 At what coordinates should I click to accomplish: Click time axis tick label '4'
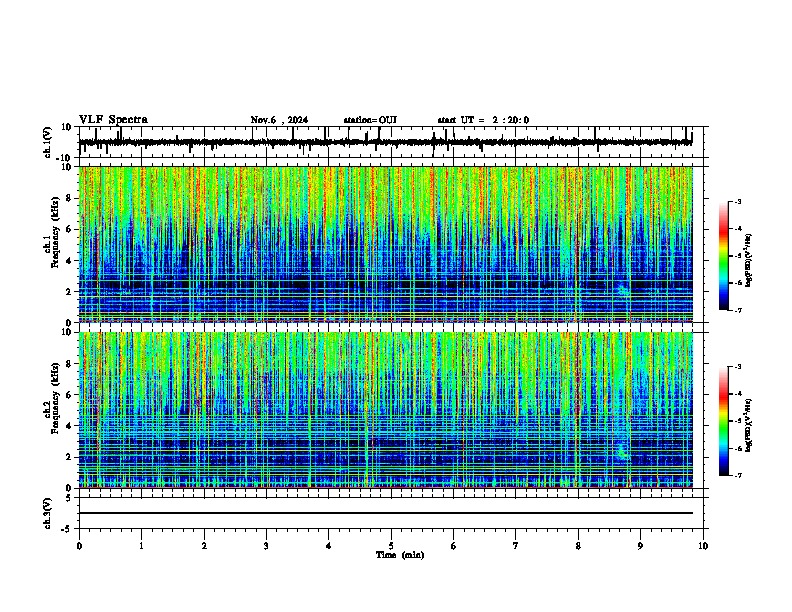(329, 546)
